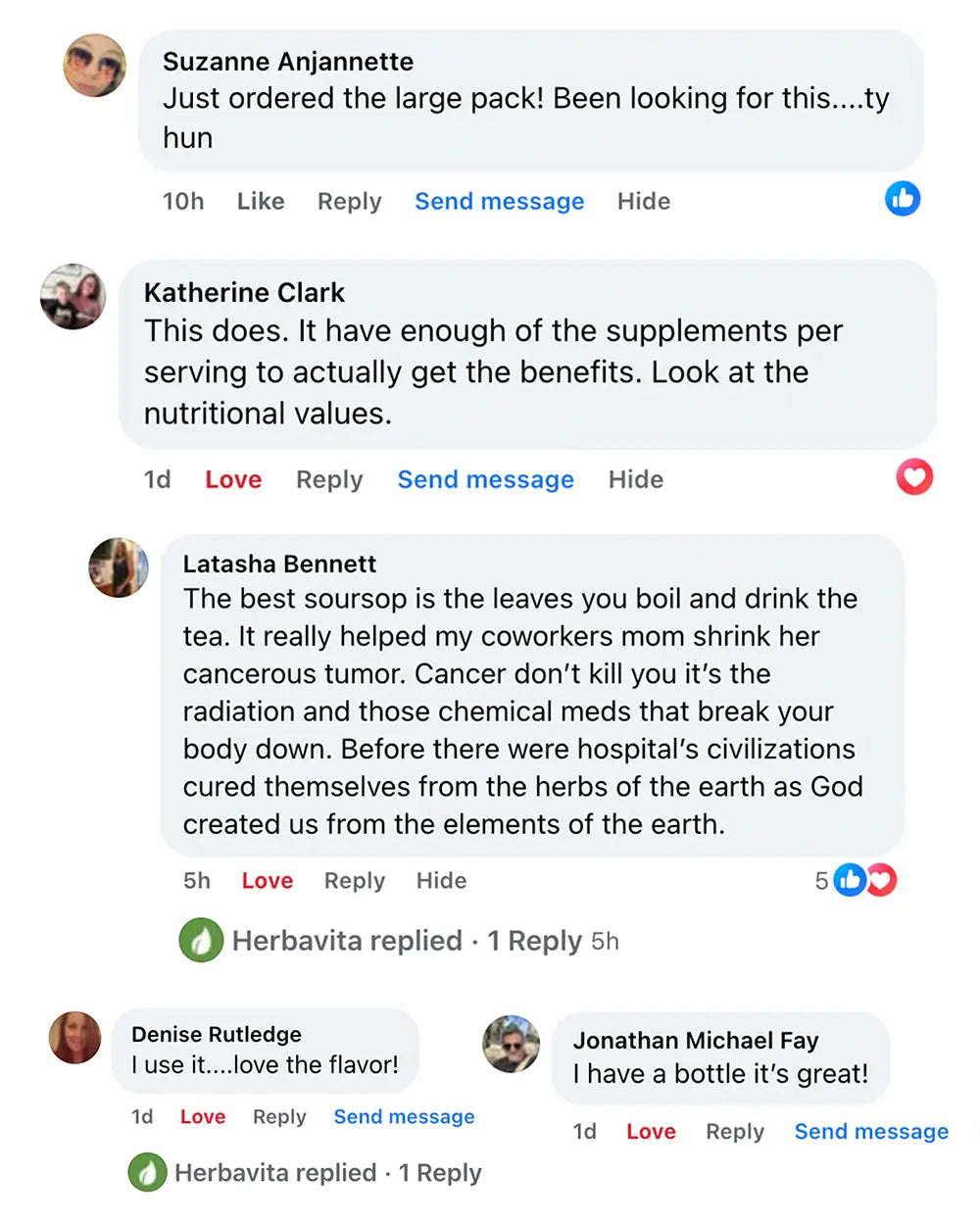Like Suzanne Anjannette's comment

coord(261,201)
